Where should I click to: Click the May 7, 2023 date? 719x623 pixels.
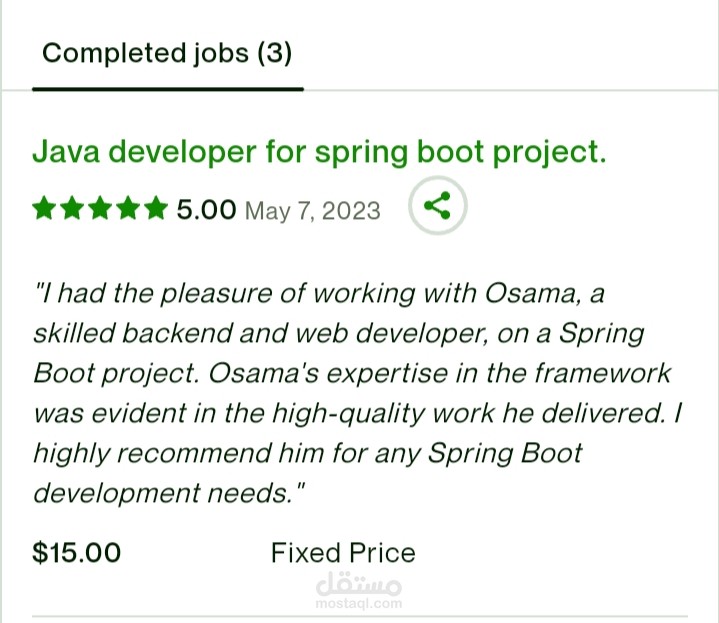[x=313, y=211]
